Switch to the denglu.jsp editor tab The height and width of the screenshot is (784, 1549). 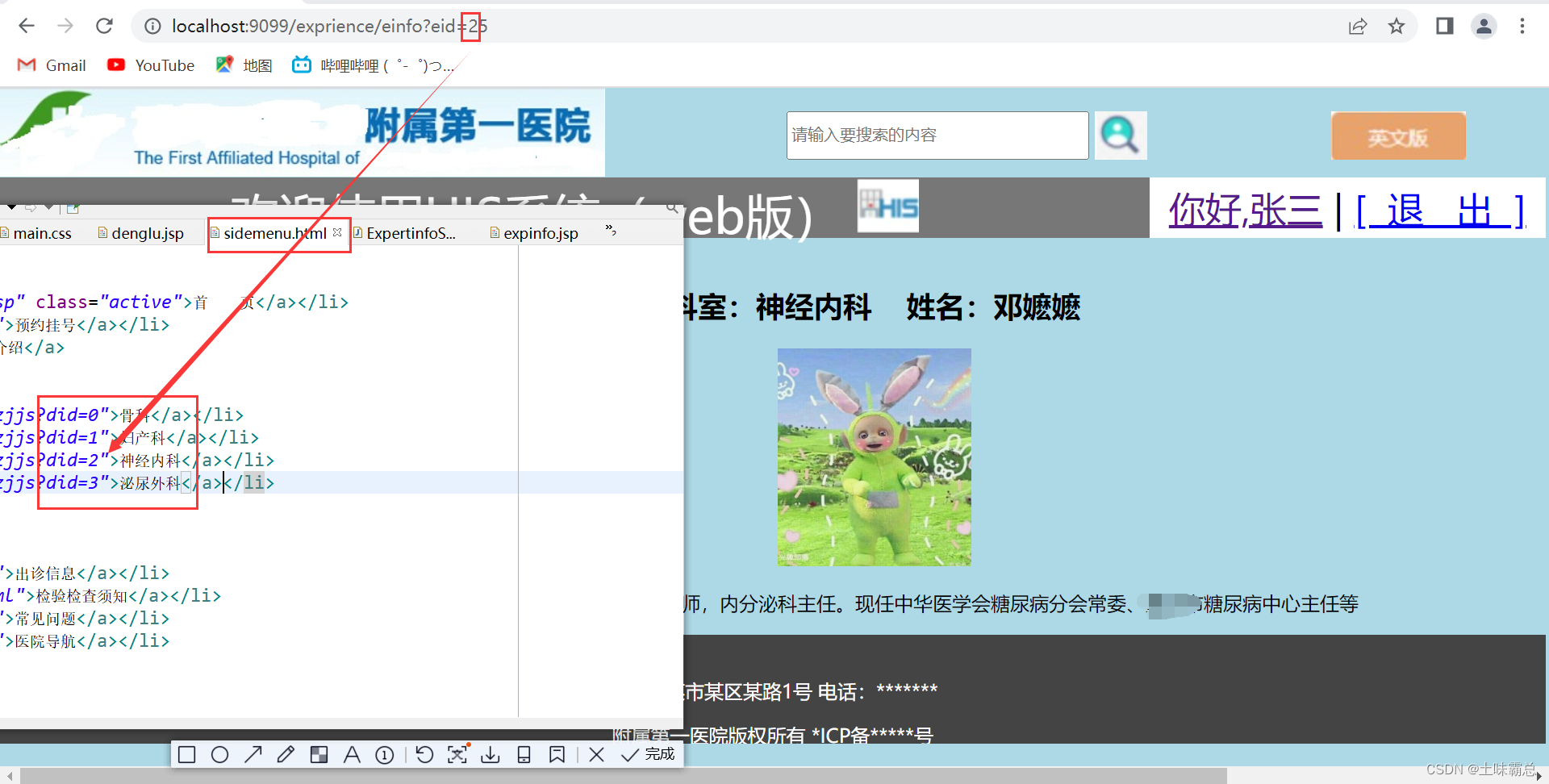[x=141, y=233]
